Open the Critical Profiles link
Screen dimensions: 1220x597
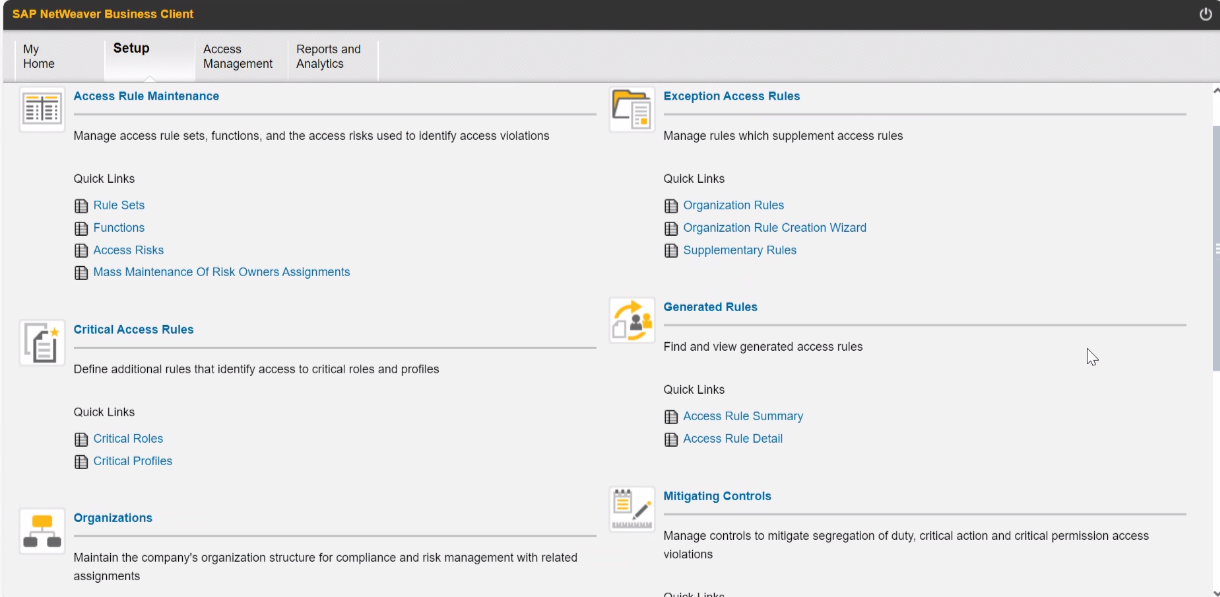(132, 461)
